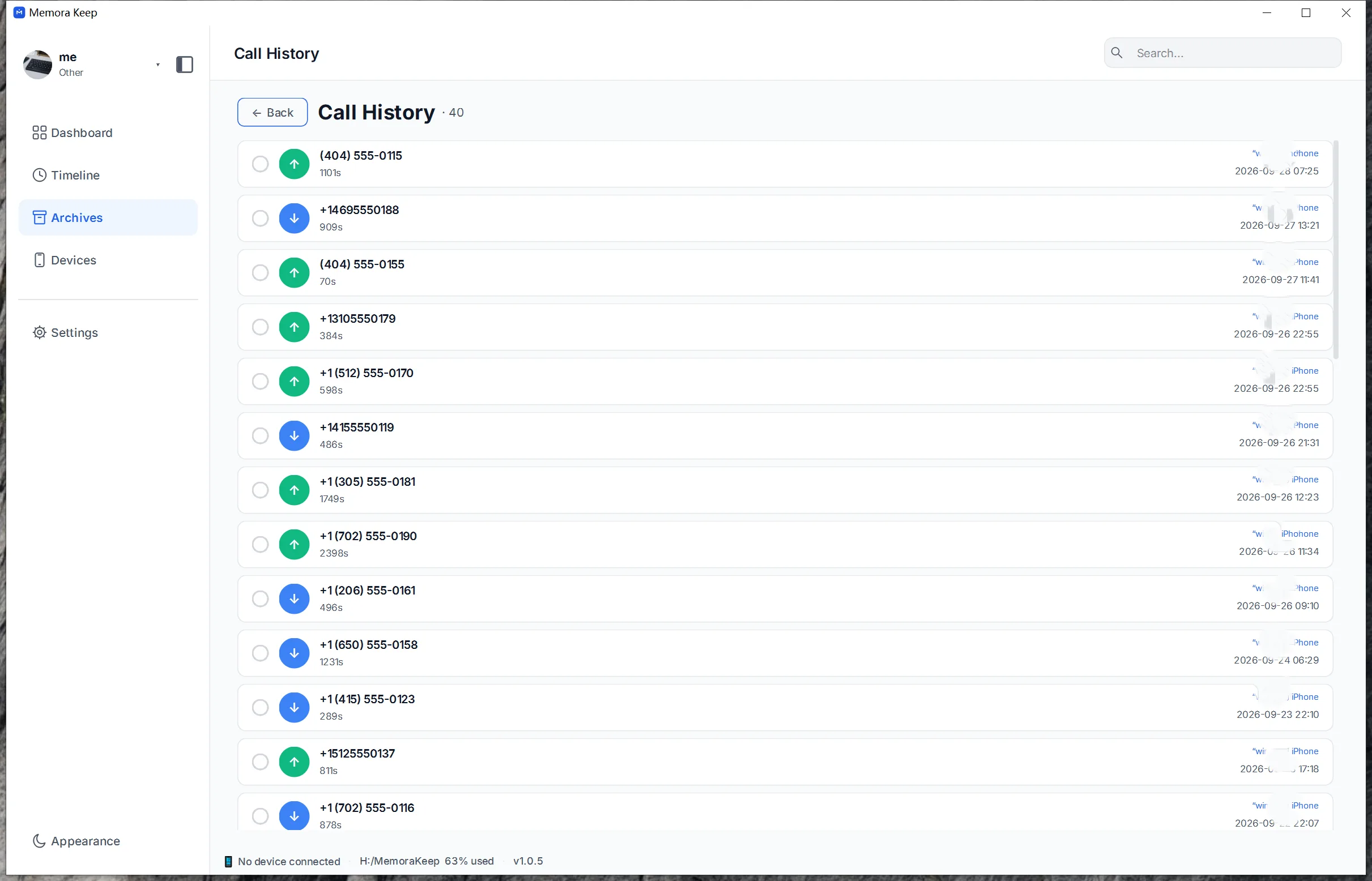This screenshot has width=1372, height=881.
Task: Click incoming arrow icon for +1 (206) 555-0161
Action: (x=294, y=598)
